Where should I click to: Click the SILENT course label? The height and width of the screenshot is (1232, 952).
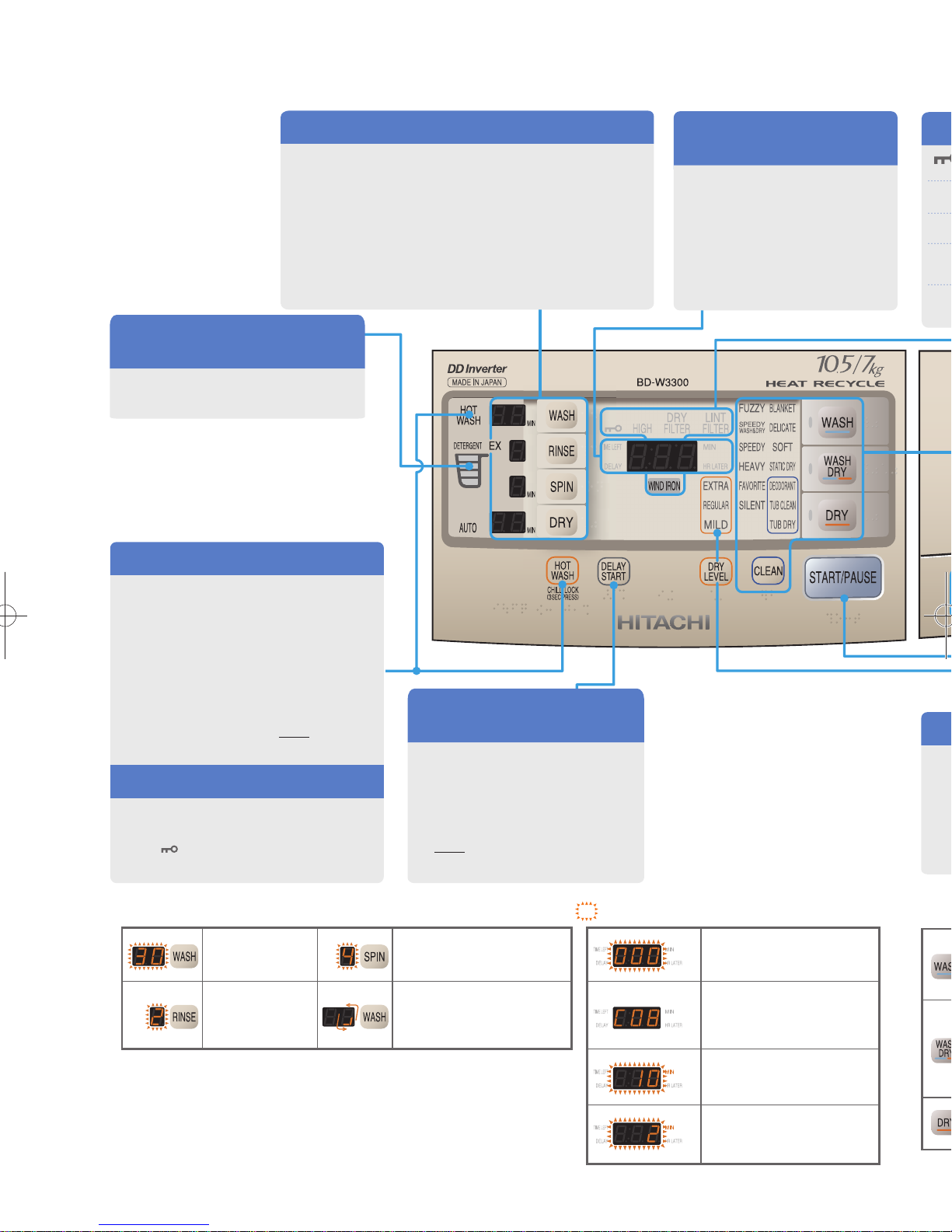[751, 505]
